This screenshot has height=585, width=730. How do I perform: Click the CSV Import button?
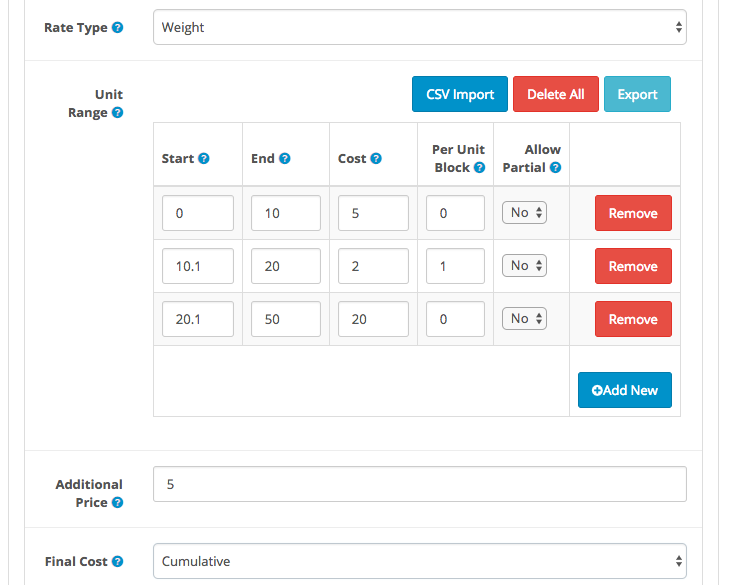point(460,94)
